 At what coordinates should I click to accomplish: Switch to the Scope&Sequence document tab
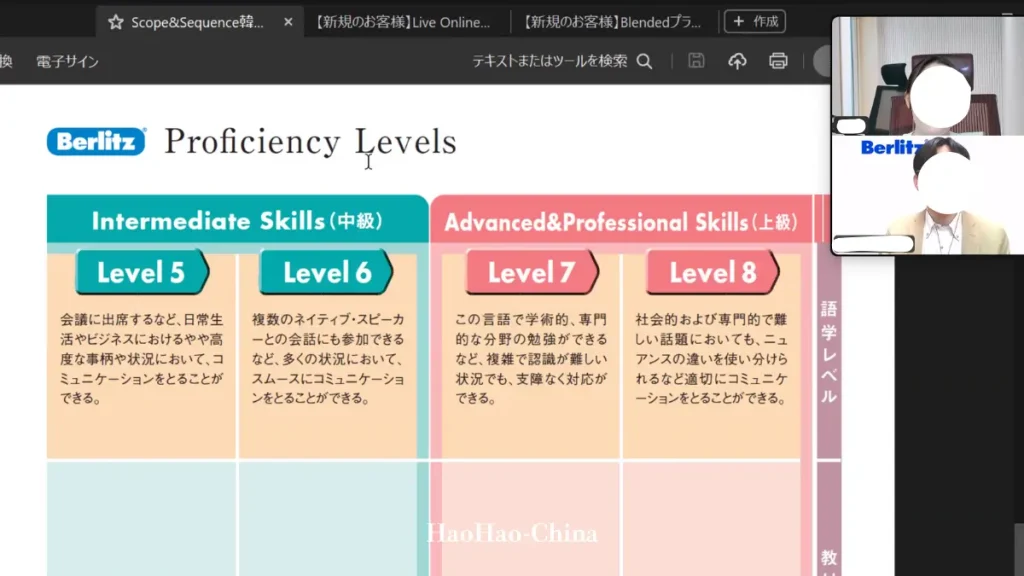pos(199,22)
